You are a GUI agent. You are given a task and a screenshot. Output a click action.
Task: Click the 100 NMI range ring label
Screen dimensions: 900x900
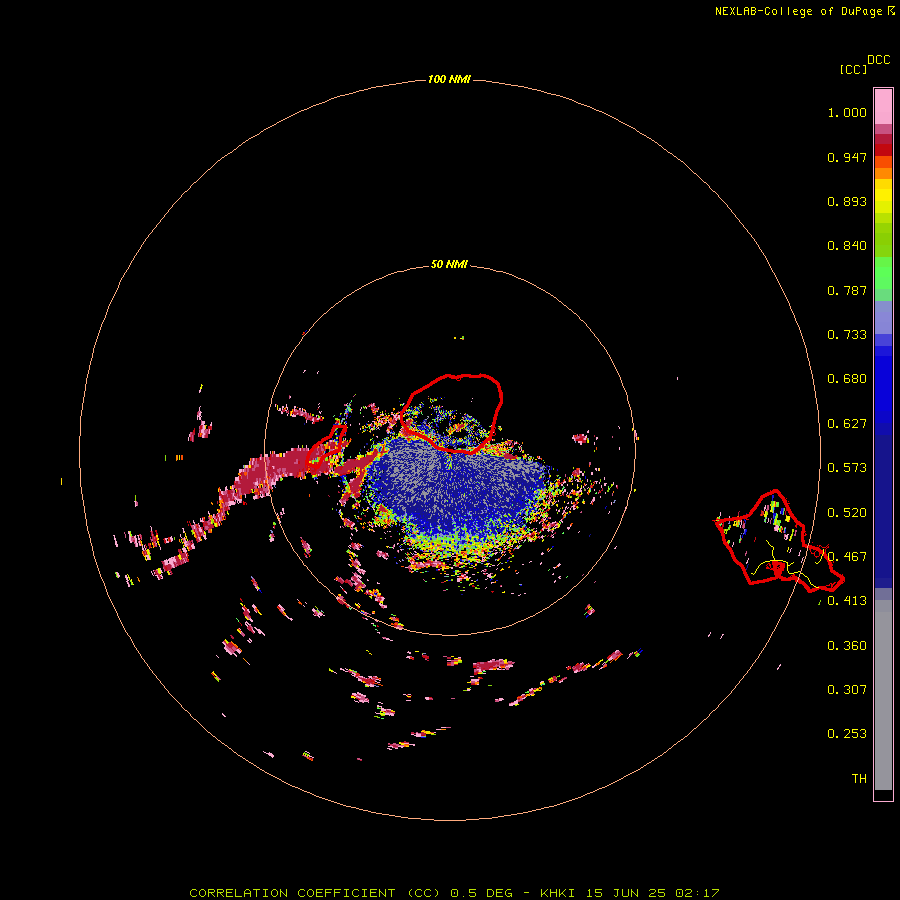(x=449, y=79)
